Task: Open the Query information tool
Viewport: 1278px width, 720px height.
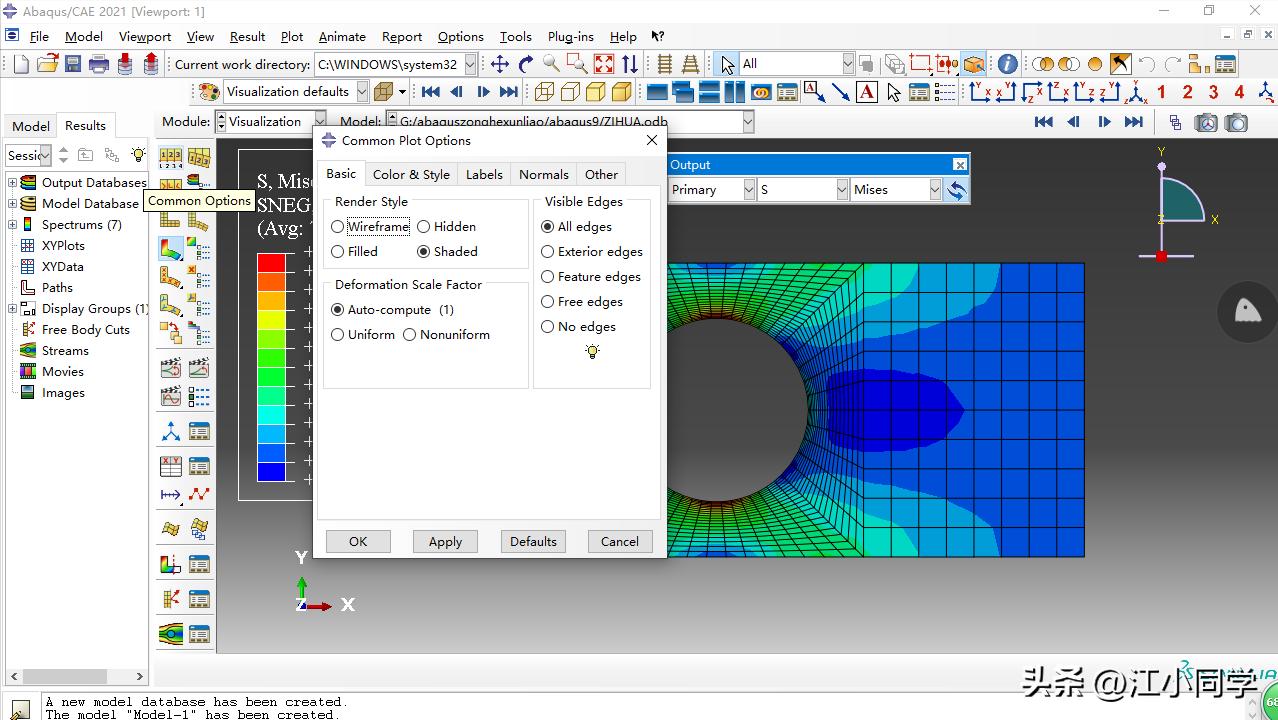Action: pyautogui.click(x=1007, y=64)
